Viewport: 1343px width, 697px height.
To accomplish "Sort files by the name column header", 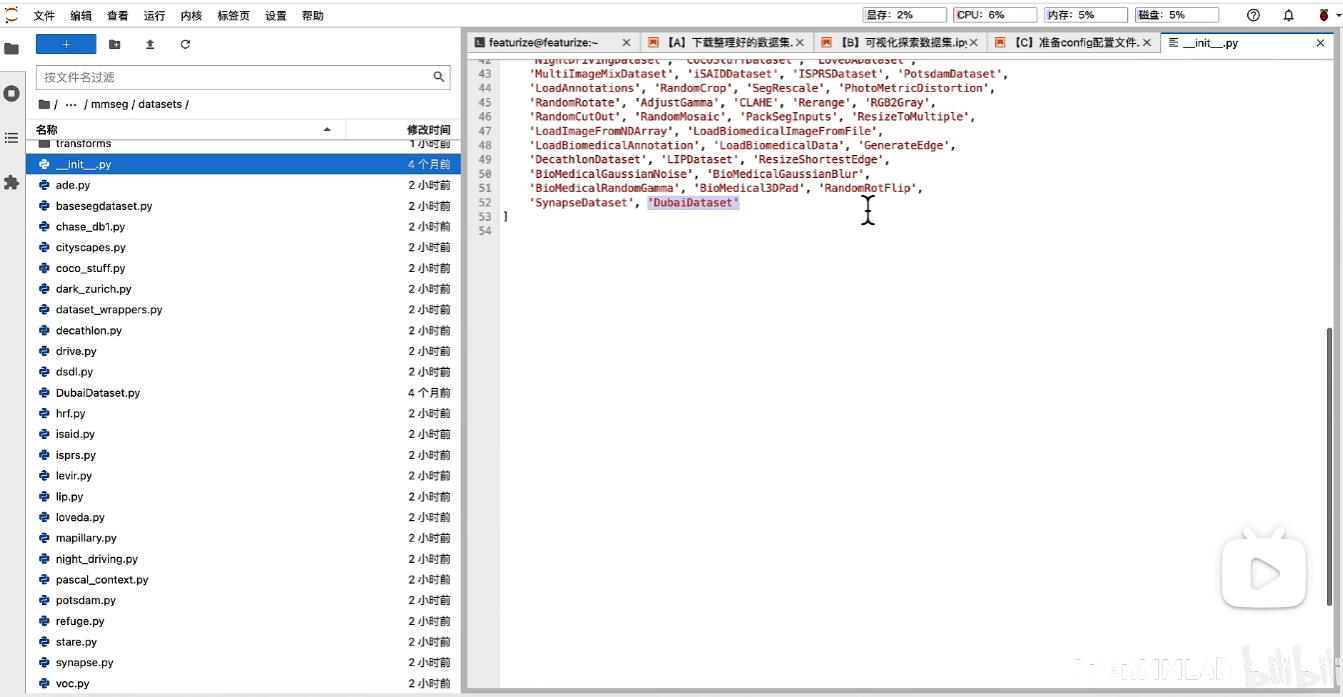I will coord(180,130).
